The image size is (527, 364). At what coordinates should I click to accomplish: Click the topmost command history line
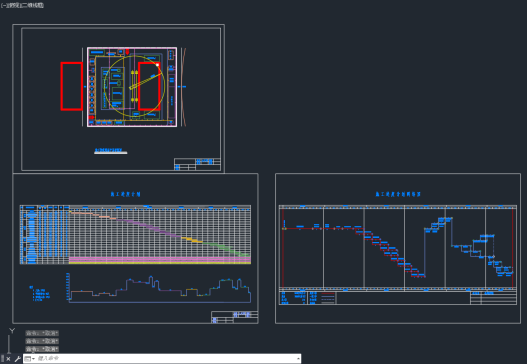pyautogui.click(x=42, y=333)
